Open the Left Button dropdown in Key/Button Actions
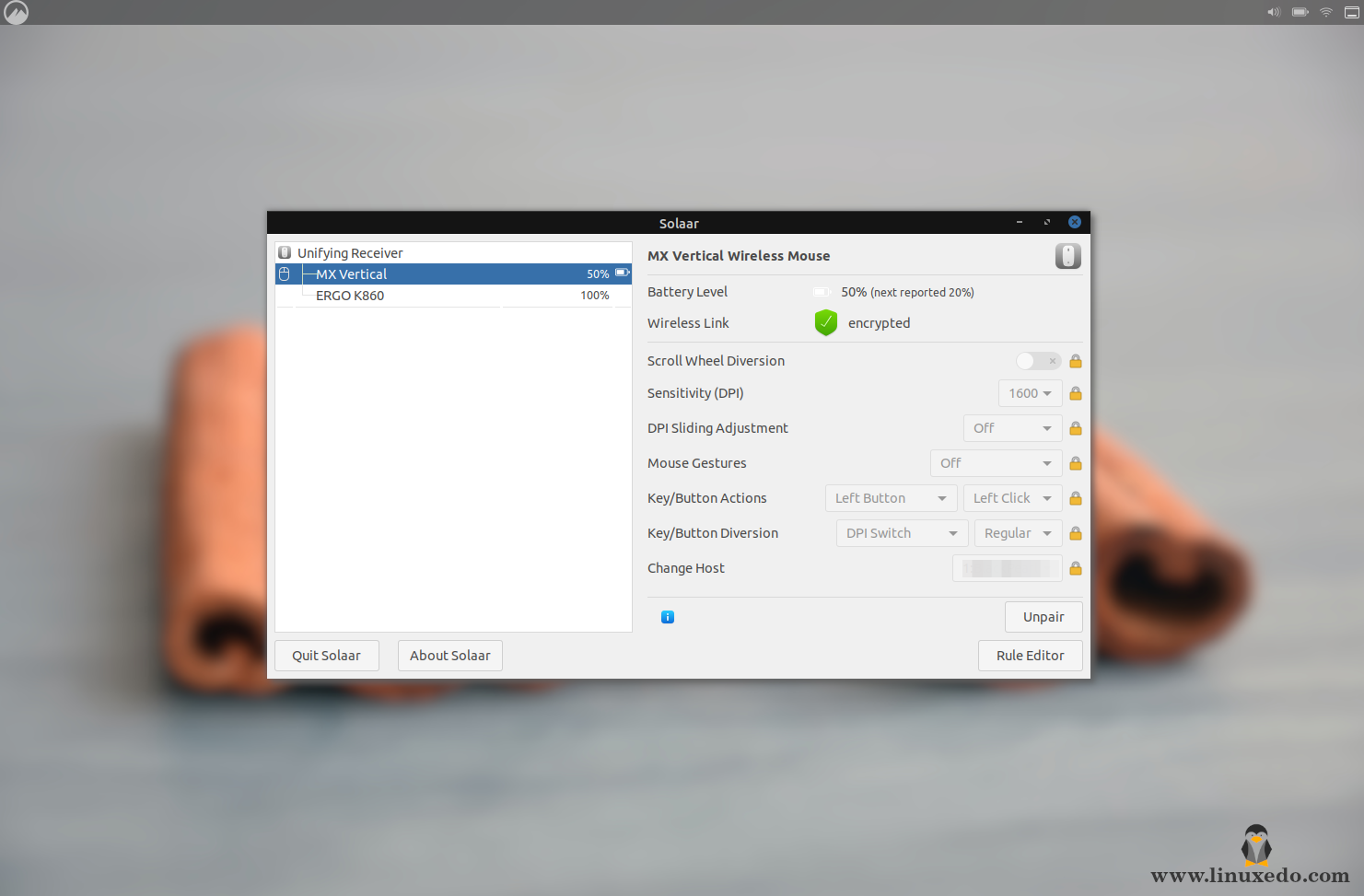 point(891,498)
